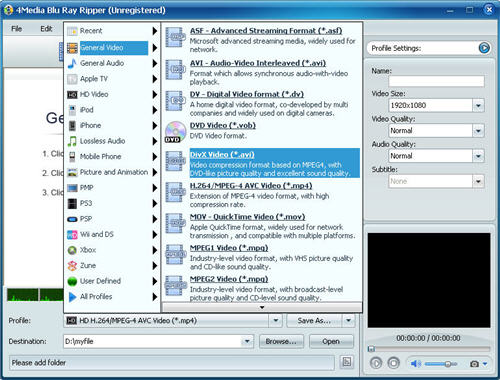
Task: Click the DVD disc icon for VOB
Action: (175, 132)
